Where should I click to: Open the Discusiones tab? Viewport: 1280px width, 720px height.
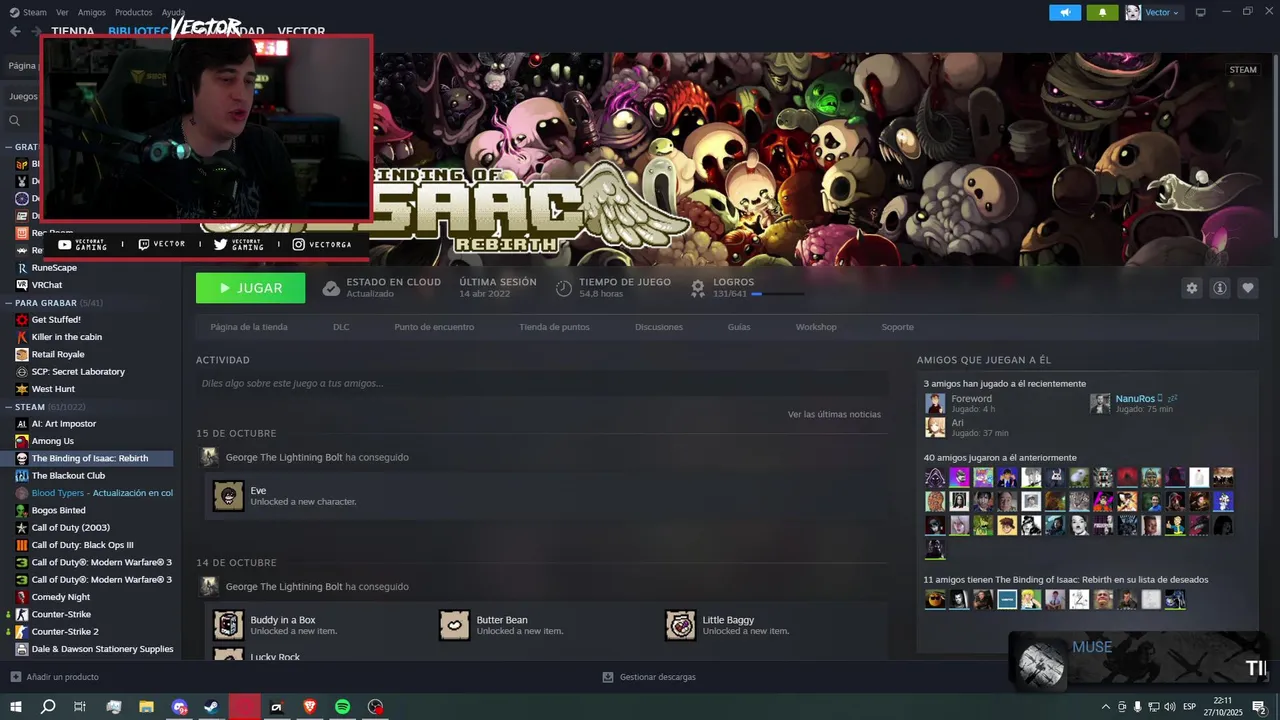coord(659,327)
